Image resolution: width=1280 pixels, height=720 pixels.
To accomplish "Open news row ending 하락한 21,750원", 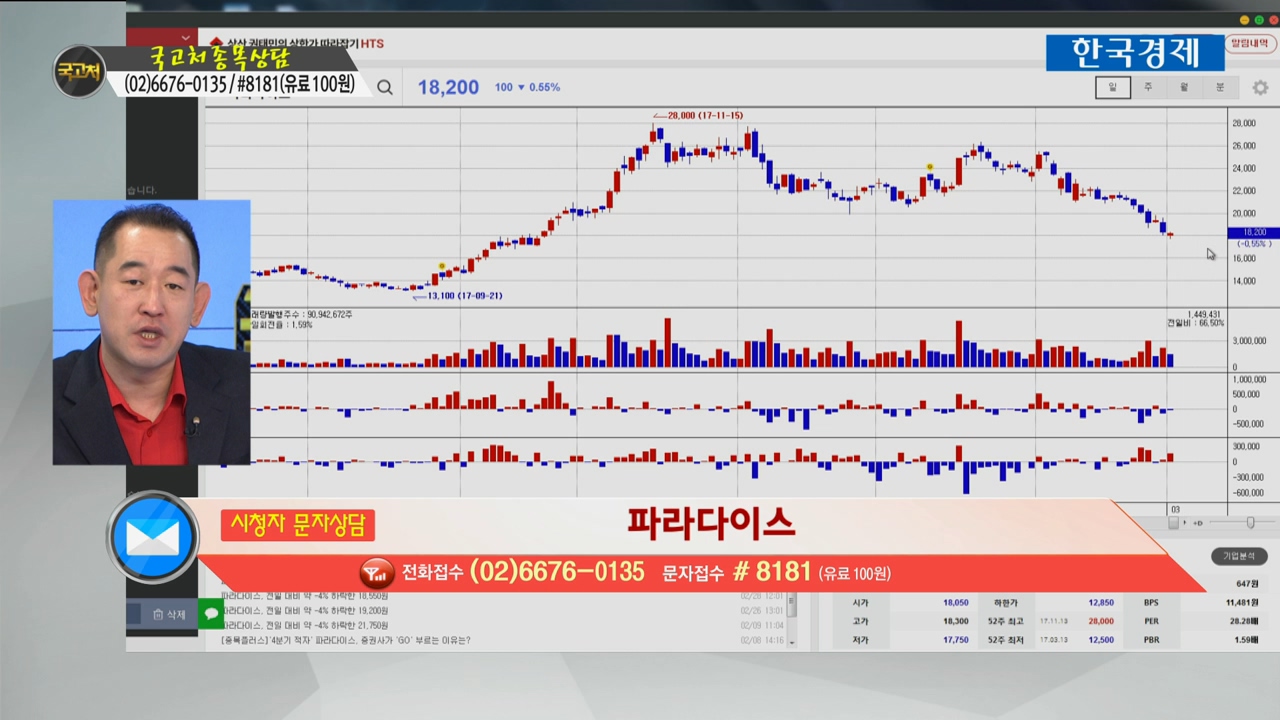I will pos(305,625).
